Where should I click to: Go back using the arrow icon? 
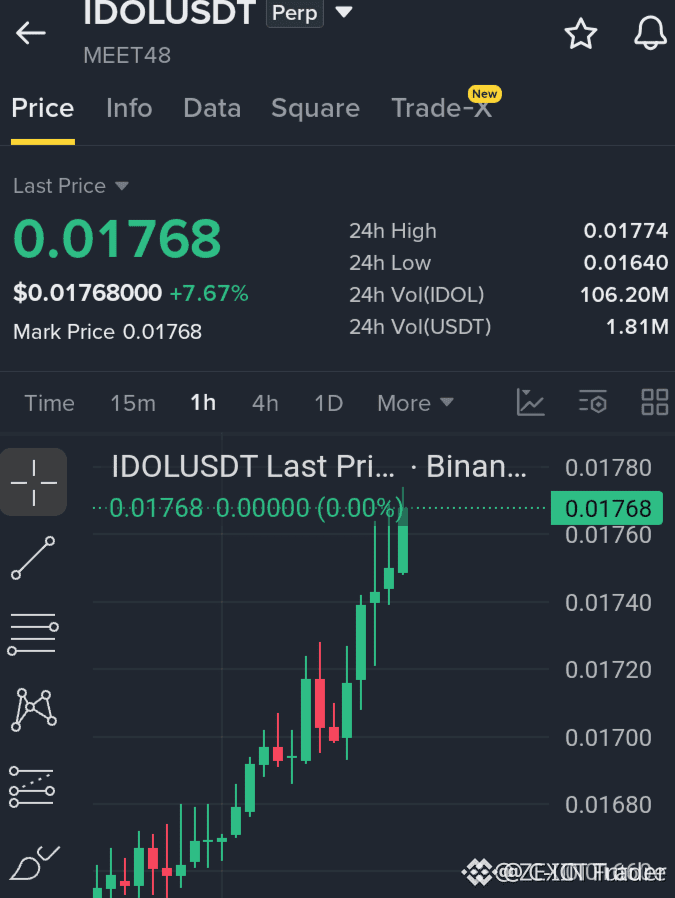click(30, 33)
